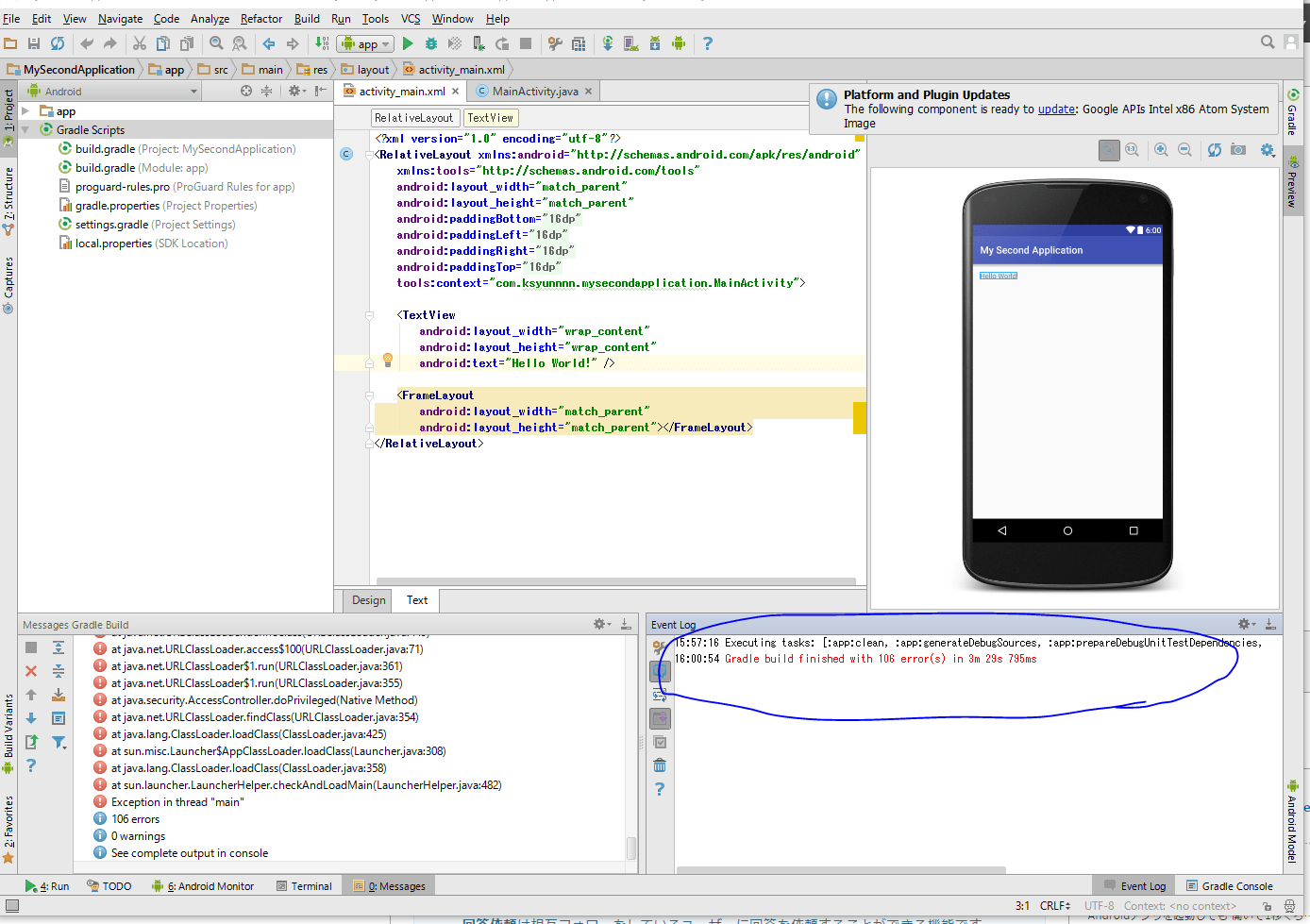The image size is (1310, 924).
Task: Click RelativeLayout breadcrumb in editor
Action: [413, 118]
